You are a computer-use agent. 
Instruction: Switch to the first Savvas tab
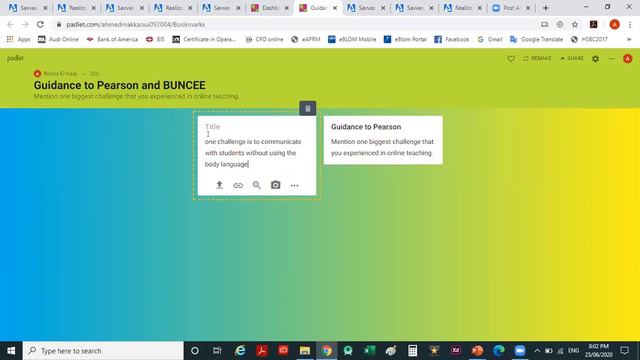coord(28,8)
